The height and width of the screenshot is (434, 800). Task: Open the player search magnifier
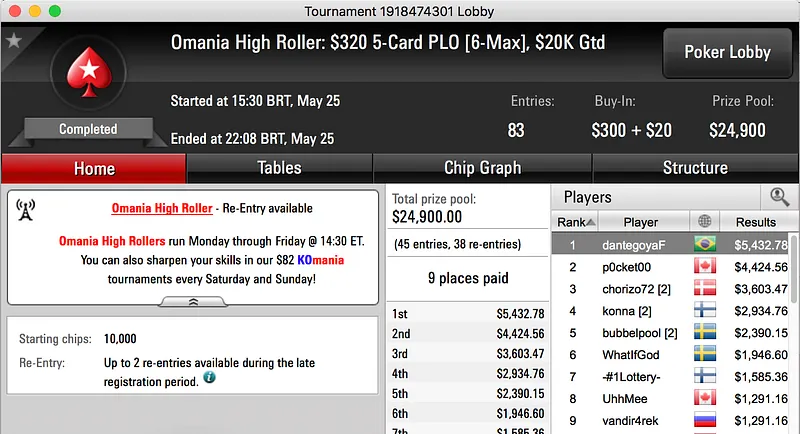pos(779,197)
